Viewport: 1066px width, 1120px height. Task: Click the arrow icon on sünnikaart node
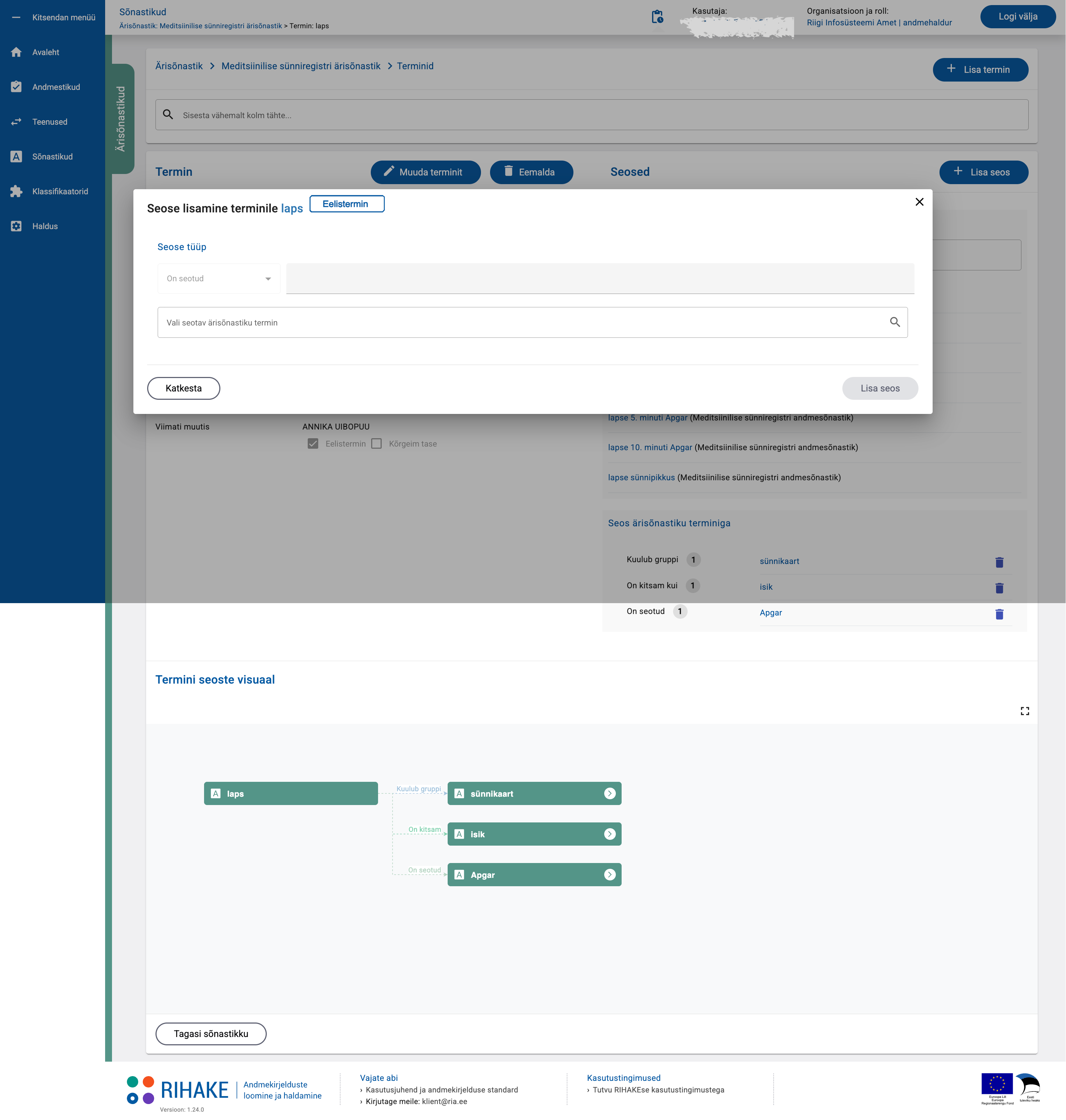click(609, 793)
